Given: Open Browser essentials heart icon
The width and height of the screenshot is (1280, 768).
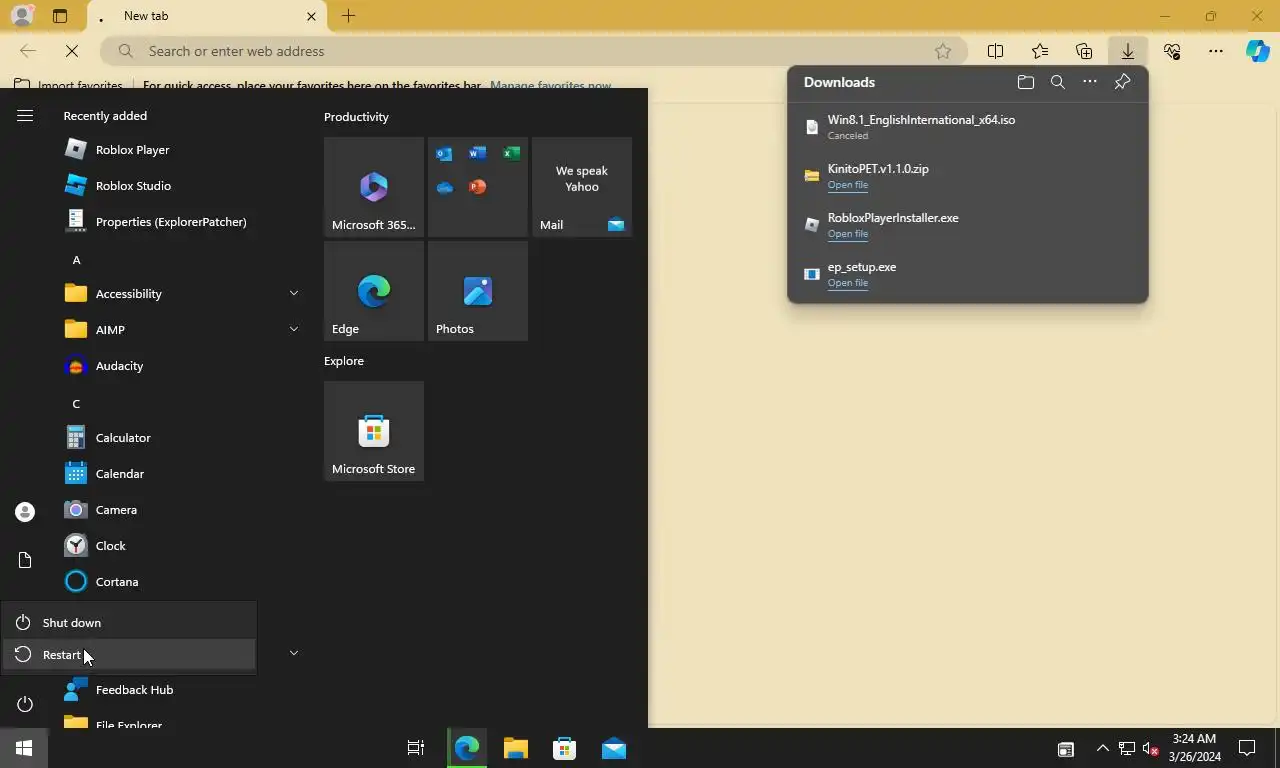Looking at the screenshot, I should pos(1172,51).
